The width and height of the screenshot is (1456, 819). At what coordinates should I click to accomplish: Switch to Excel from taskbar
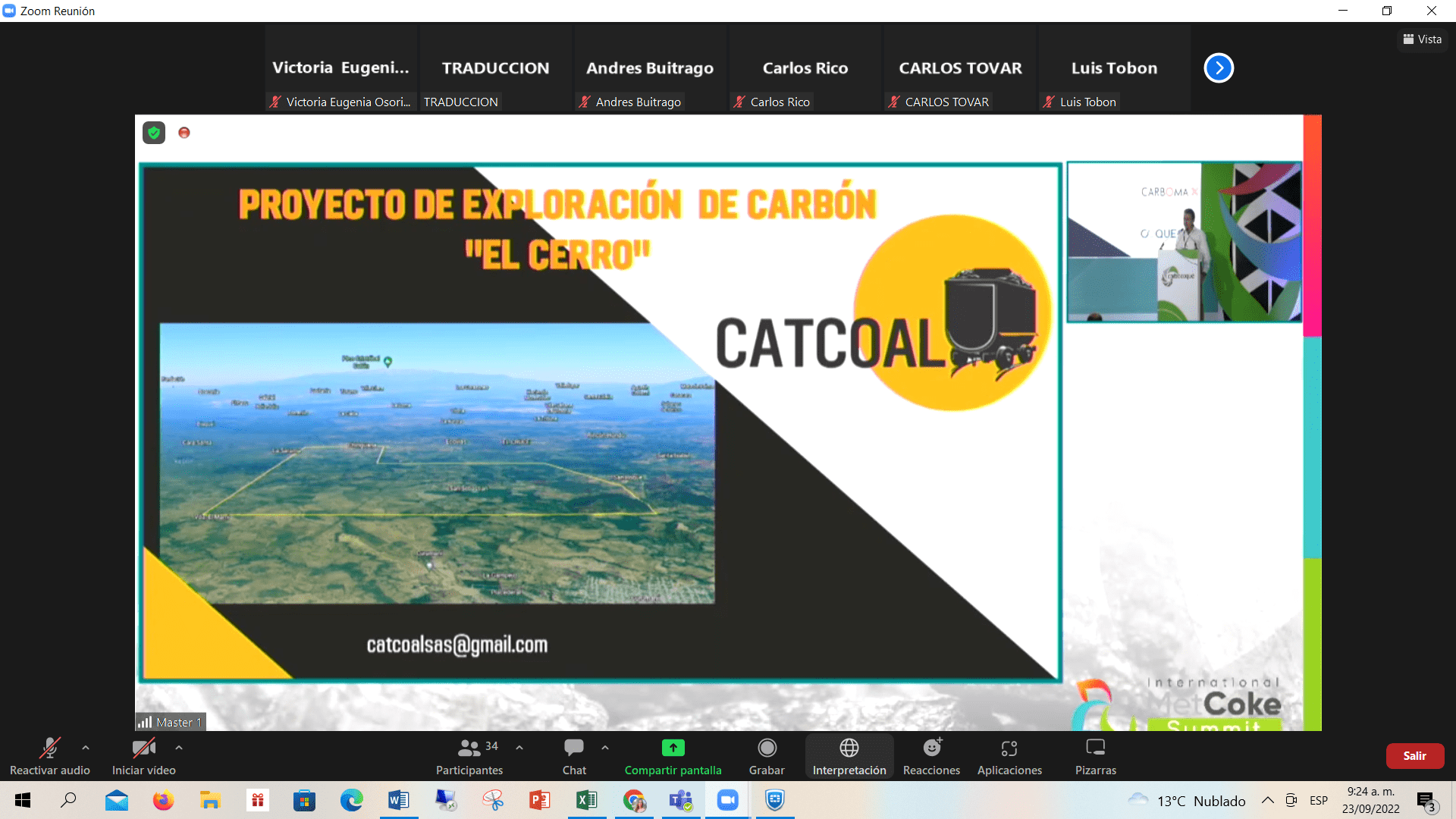pyautogui.click(x=586, y=800)
